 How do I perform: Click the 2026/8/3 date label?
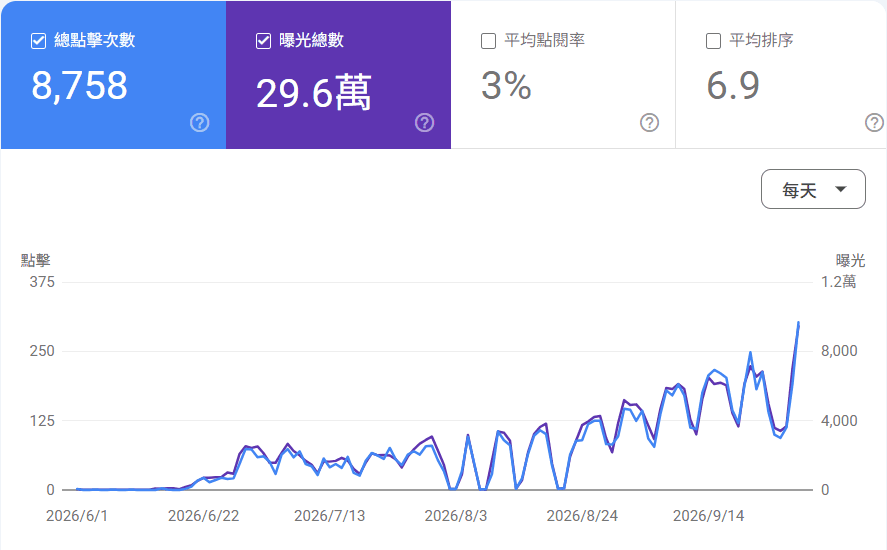click(456, 516)
